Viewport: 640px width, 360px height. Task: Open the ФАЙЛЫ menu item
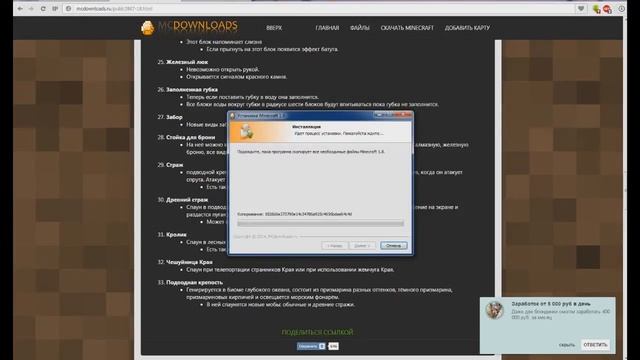pos(360,28)
